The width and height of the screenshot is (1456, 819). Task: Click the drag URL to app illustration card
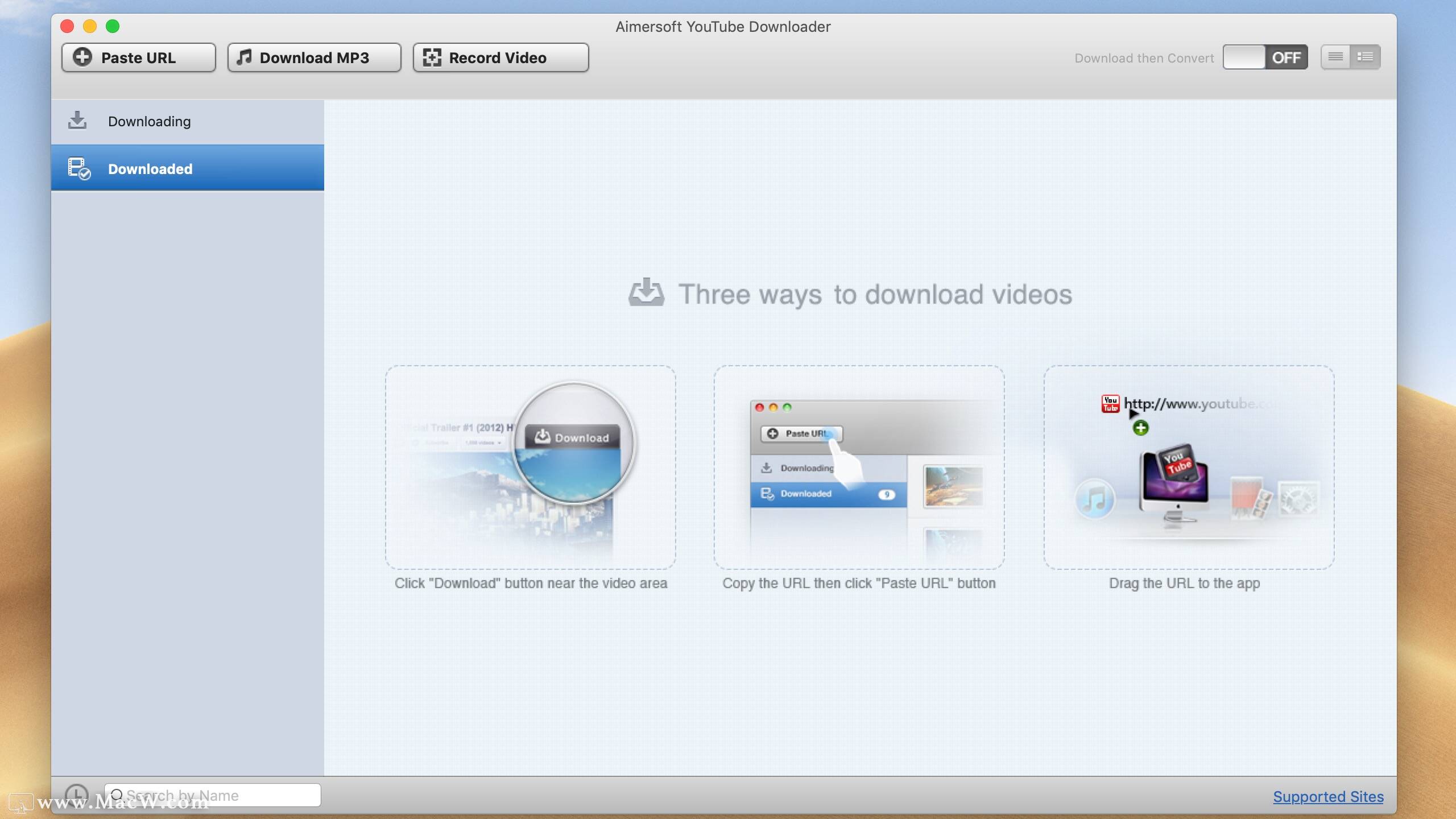(1189, 468)
